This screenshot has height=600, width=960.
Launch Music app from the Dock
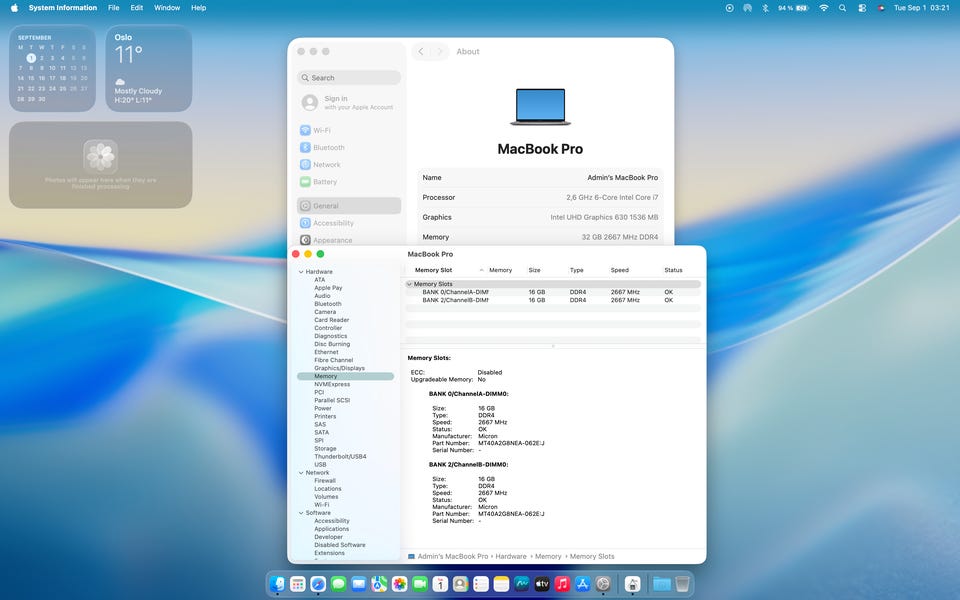click(562, 584)
